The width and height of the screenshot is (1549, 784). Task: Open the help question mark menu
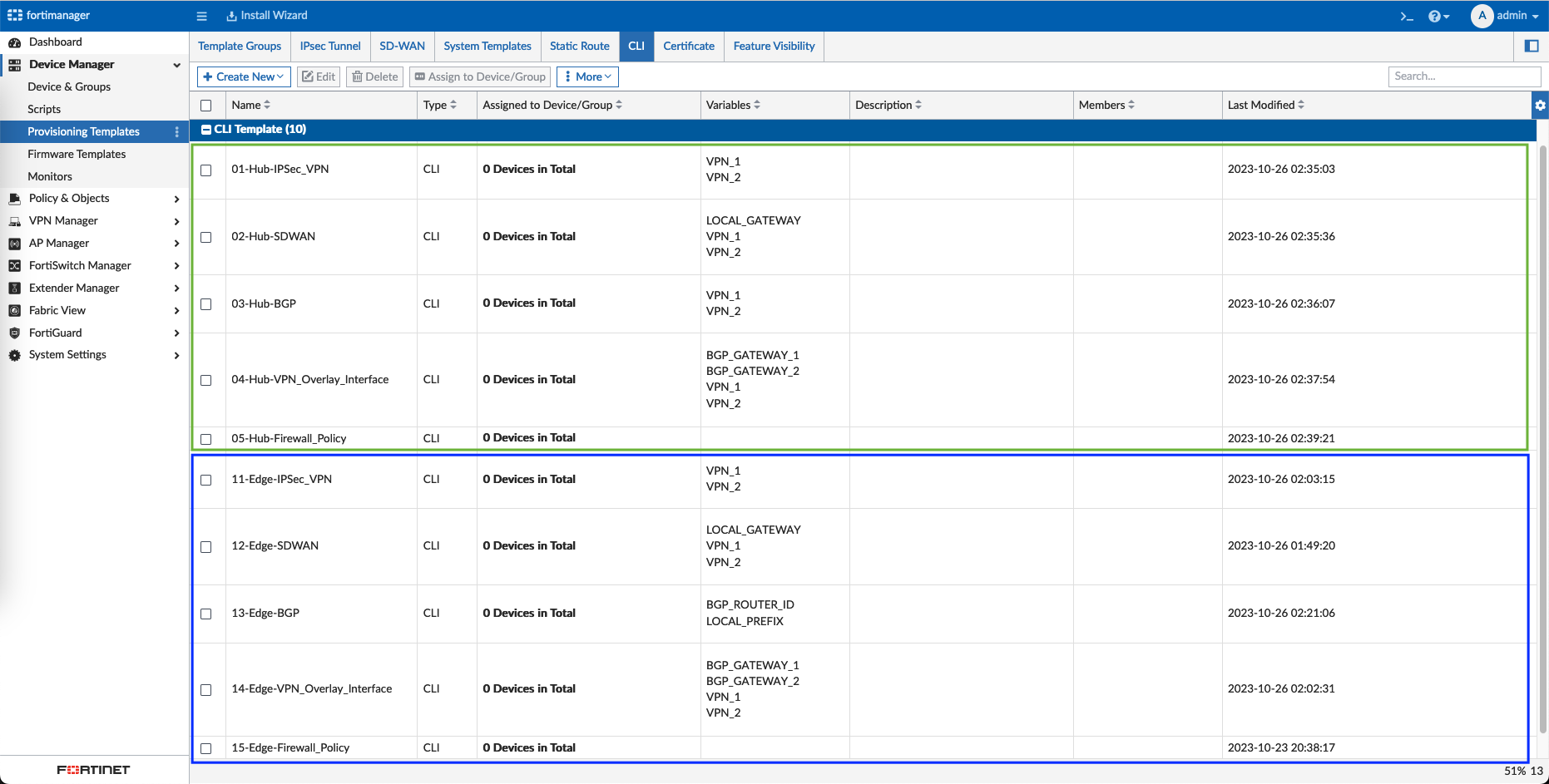(x=1438, y=16)
